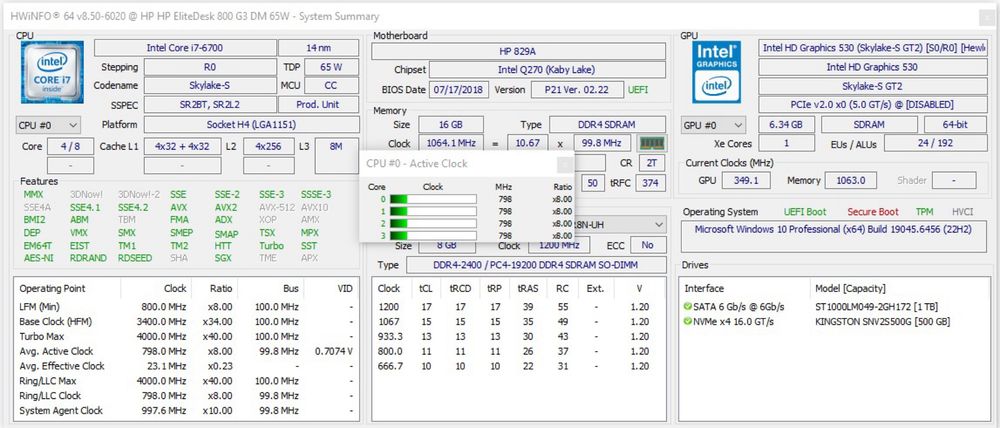The image size is (1000, 428).
Task: Open the GPU #0 selector dropdown
Action: pyautogui.click(x=713, y=126)
